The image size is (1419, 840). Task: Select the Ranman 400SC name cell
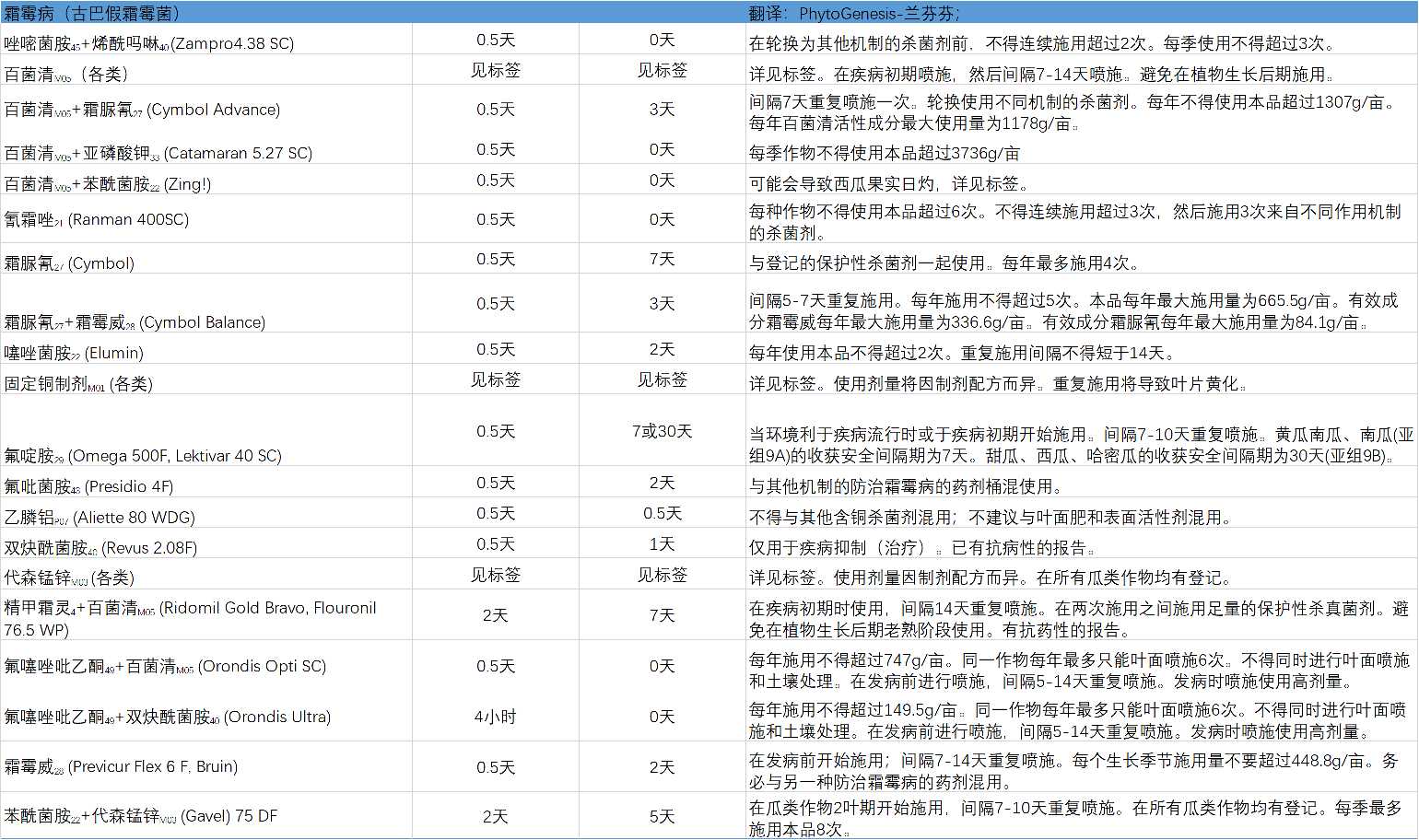(97, 219)
